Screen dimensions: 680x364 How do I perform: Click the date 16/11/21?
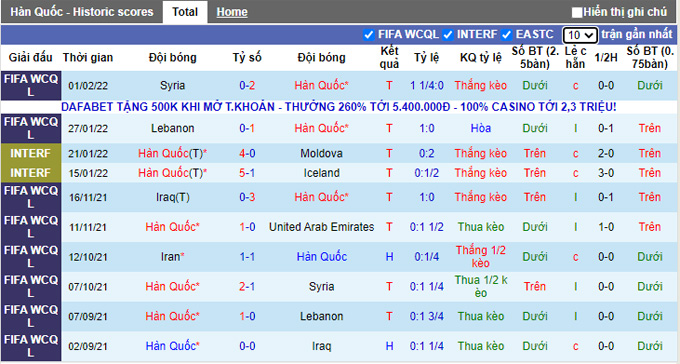point(88,198)
